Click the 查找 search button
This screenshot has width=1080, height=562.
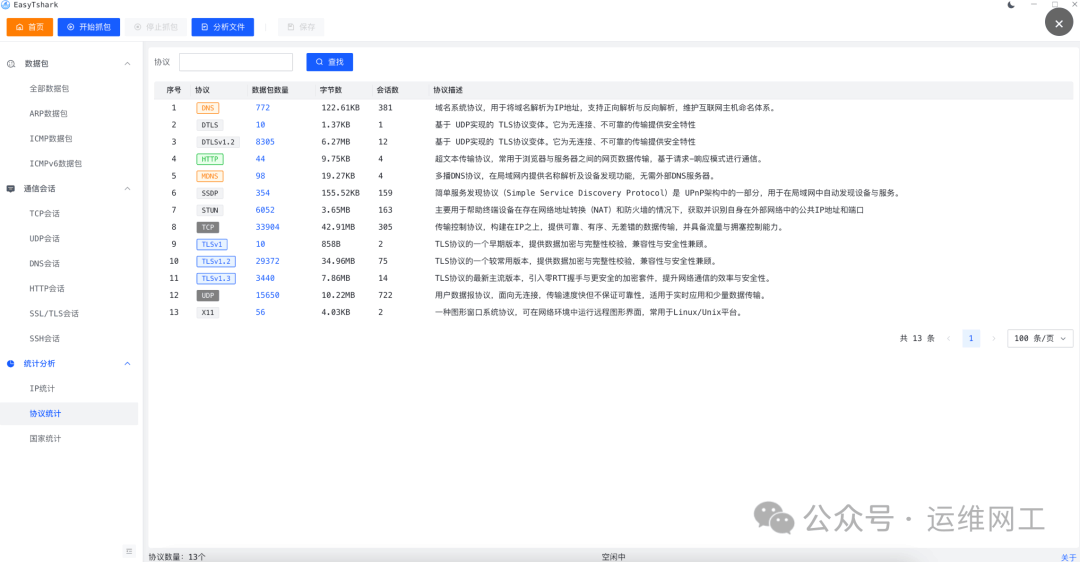[329, 62]
